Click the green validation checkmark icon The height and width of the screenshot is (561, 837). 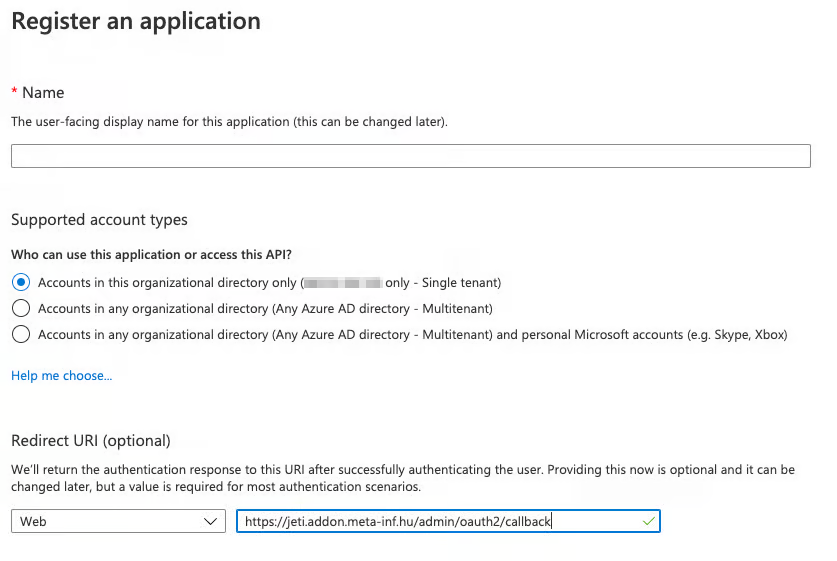click(649, 521)
